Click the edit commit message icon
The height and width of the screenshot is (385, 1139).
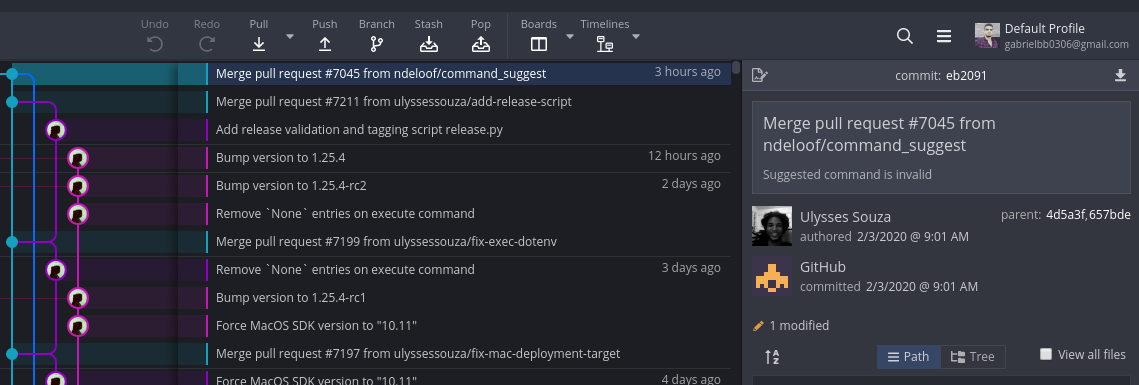click(x=760, y=75)
